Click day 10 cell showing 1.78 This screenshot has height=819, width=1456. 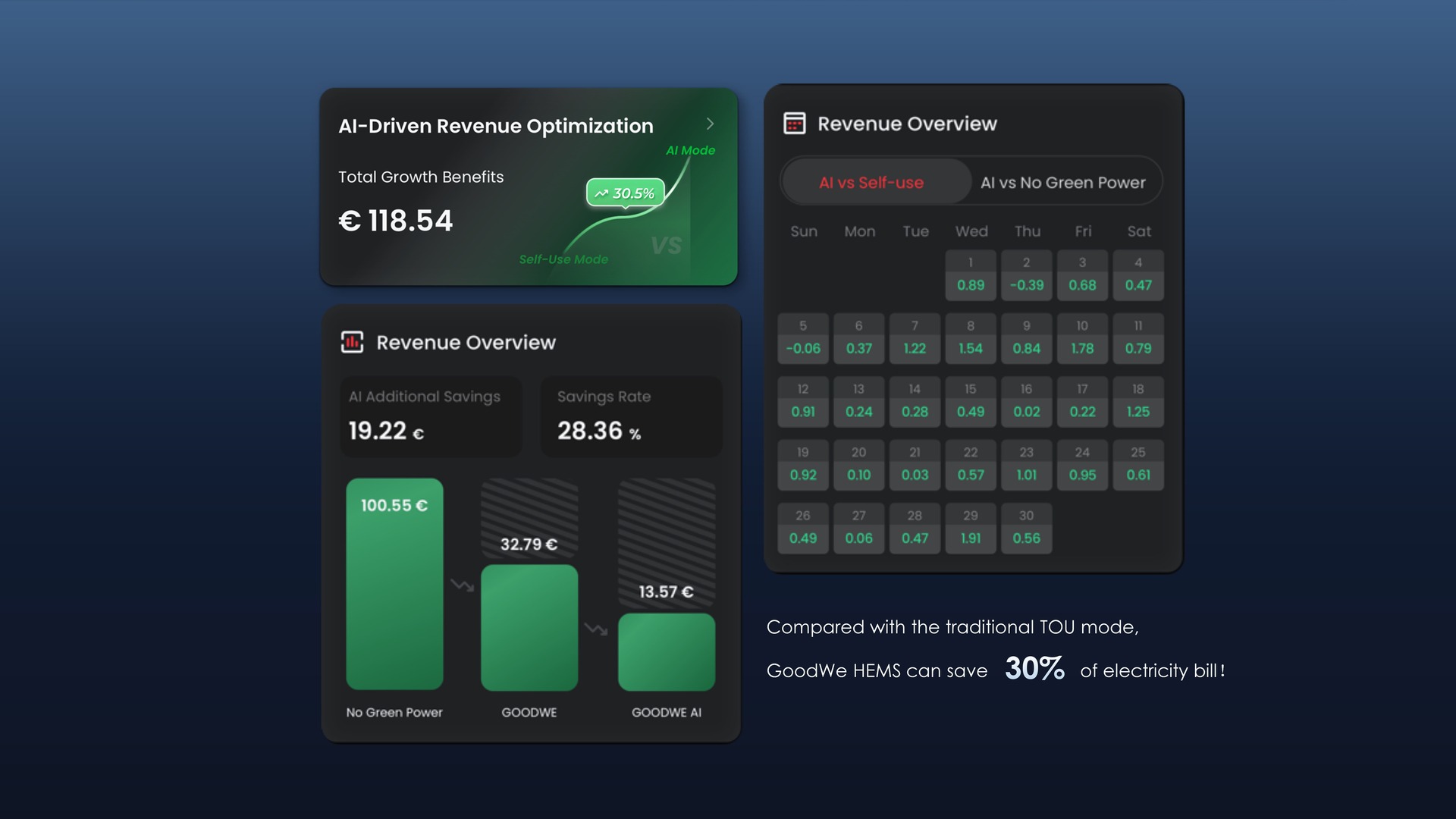point(1082,337)
